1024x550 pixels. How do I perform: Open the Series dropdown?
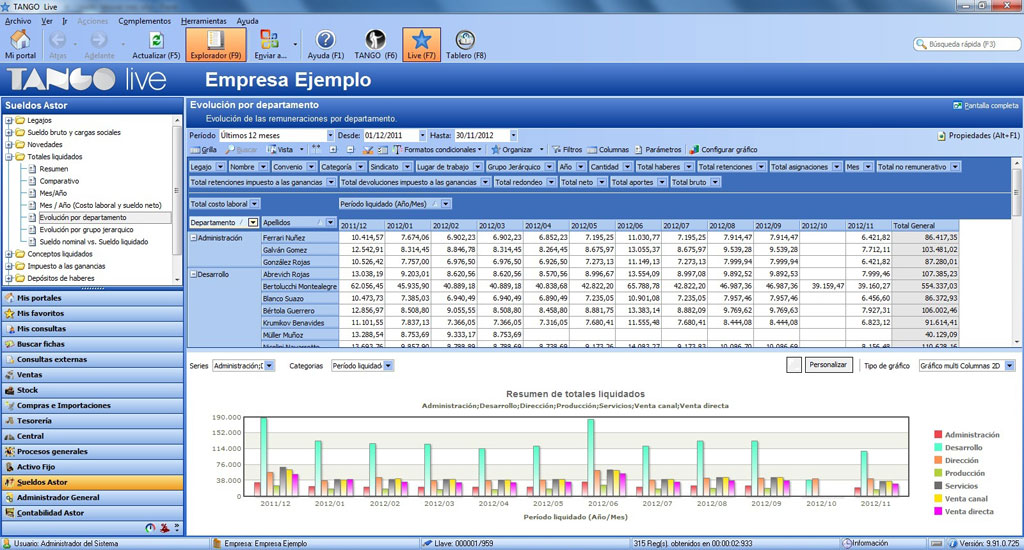[269, 366]
